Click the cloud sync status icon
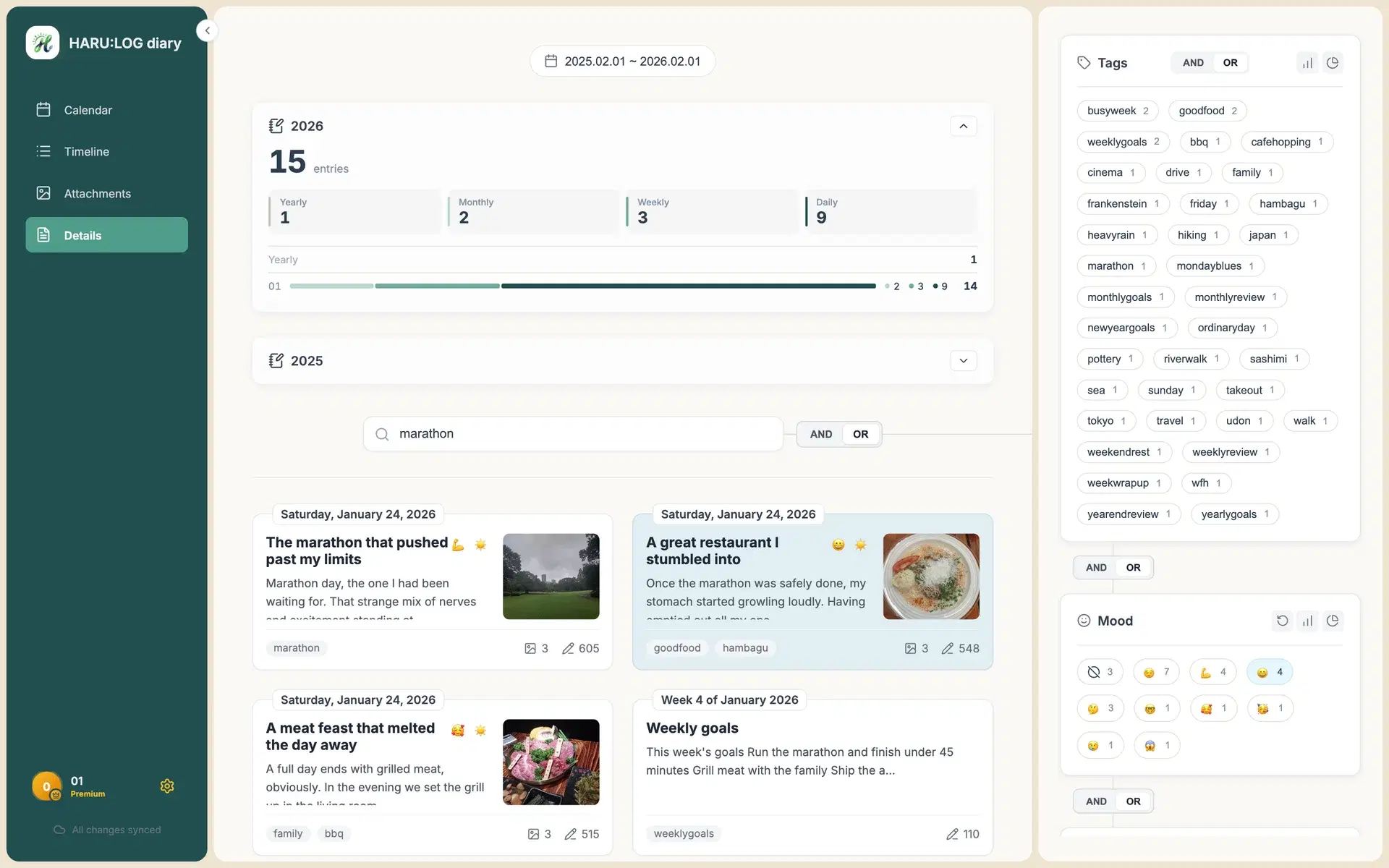 59,830
